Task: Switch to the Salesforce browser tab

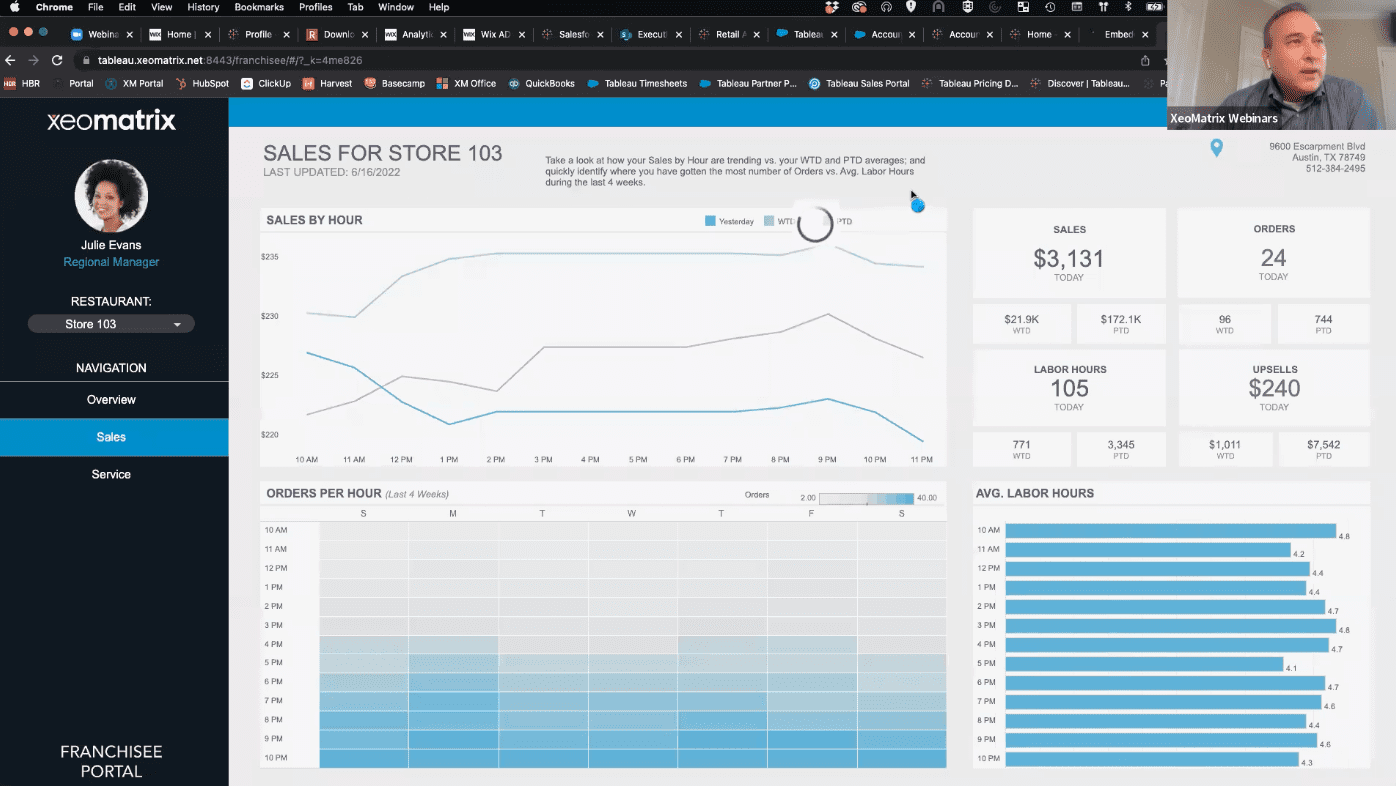Action: [x=572, y=33]
